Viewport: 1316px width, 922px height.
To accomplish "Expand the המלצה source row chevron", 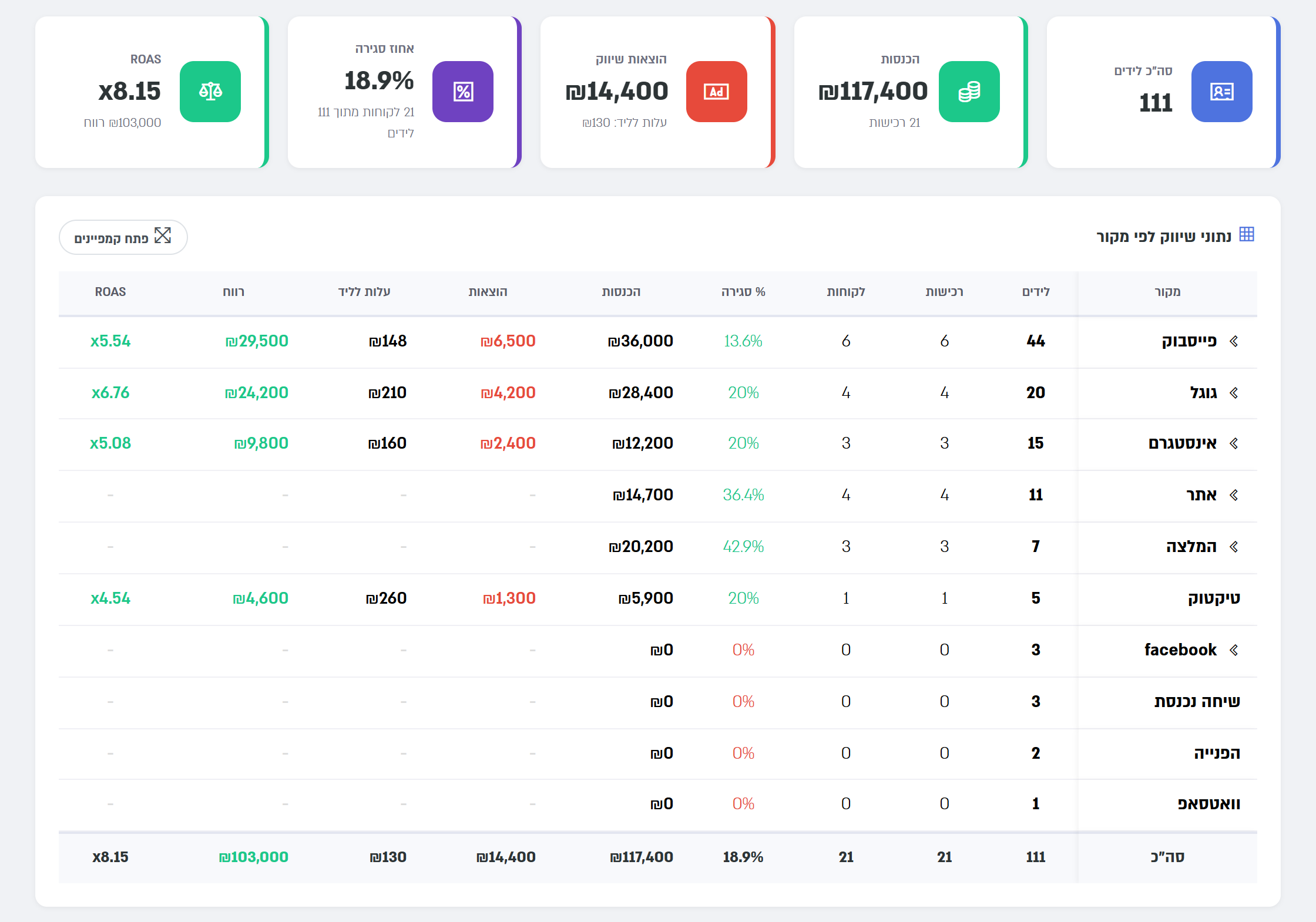I will click(1234, 547).
